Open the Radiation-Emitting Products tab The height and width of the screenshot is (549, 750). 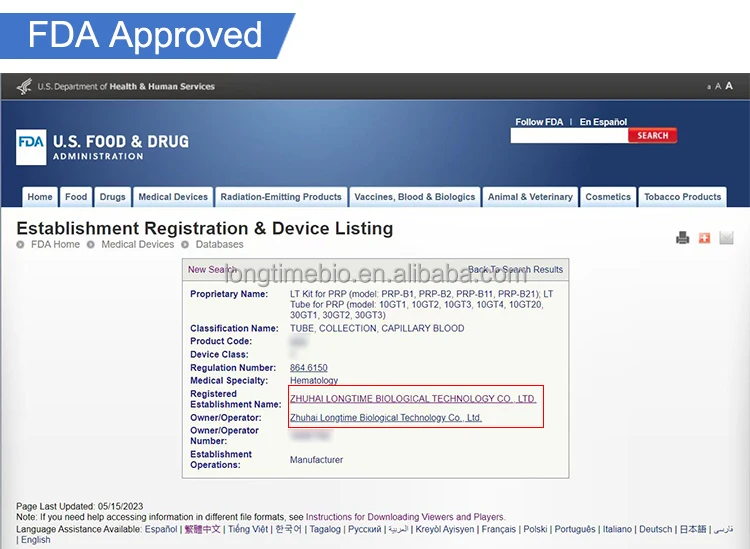point(281,197)
